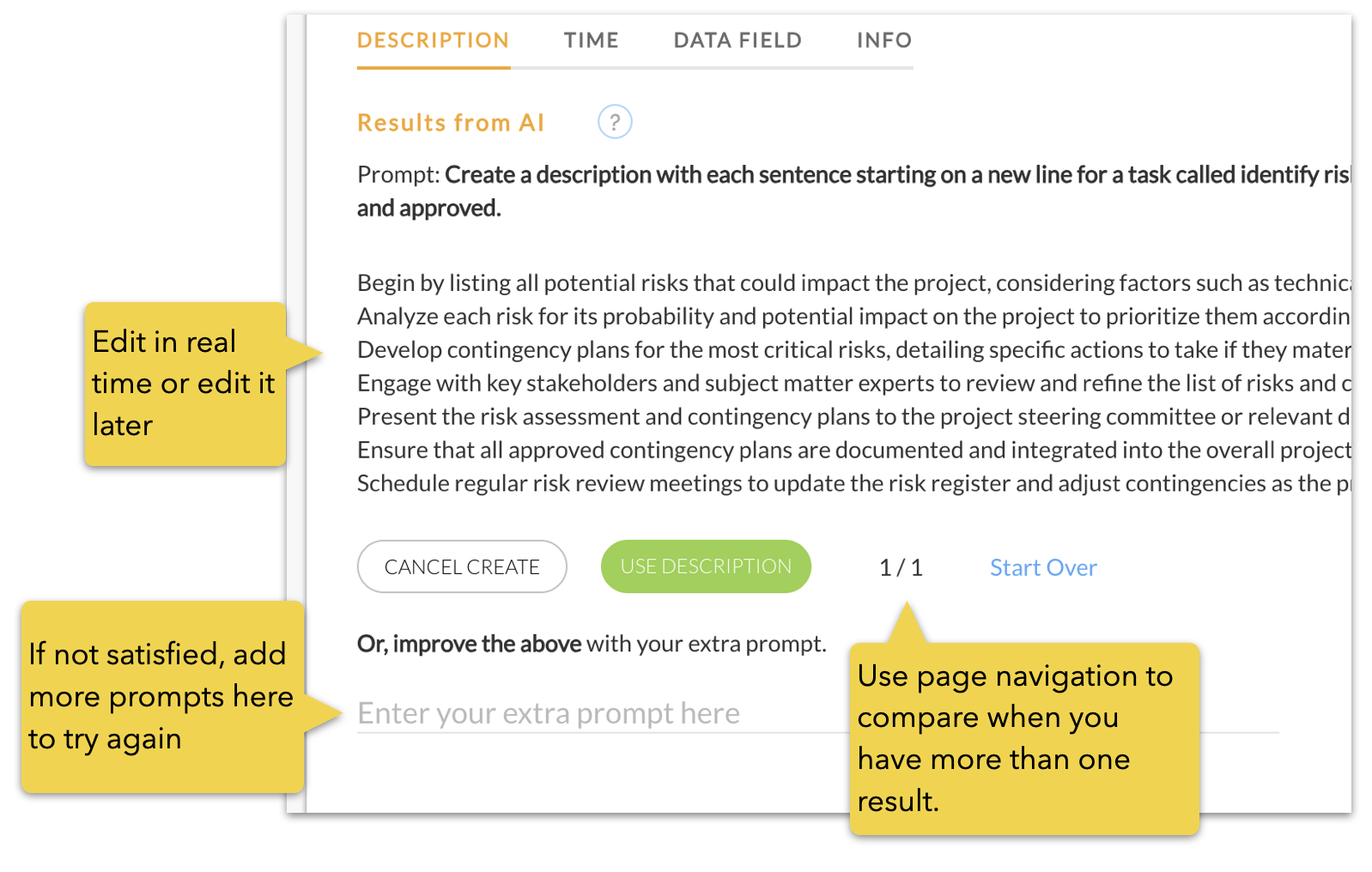Image resolution: width=1372 pixels, height=872 pixels.
Task: Go to the INFO tab
Action: tap(884, 40)
